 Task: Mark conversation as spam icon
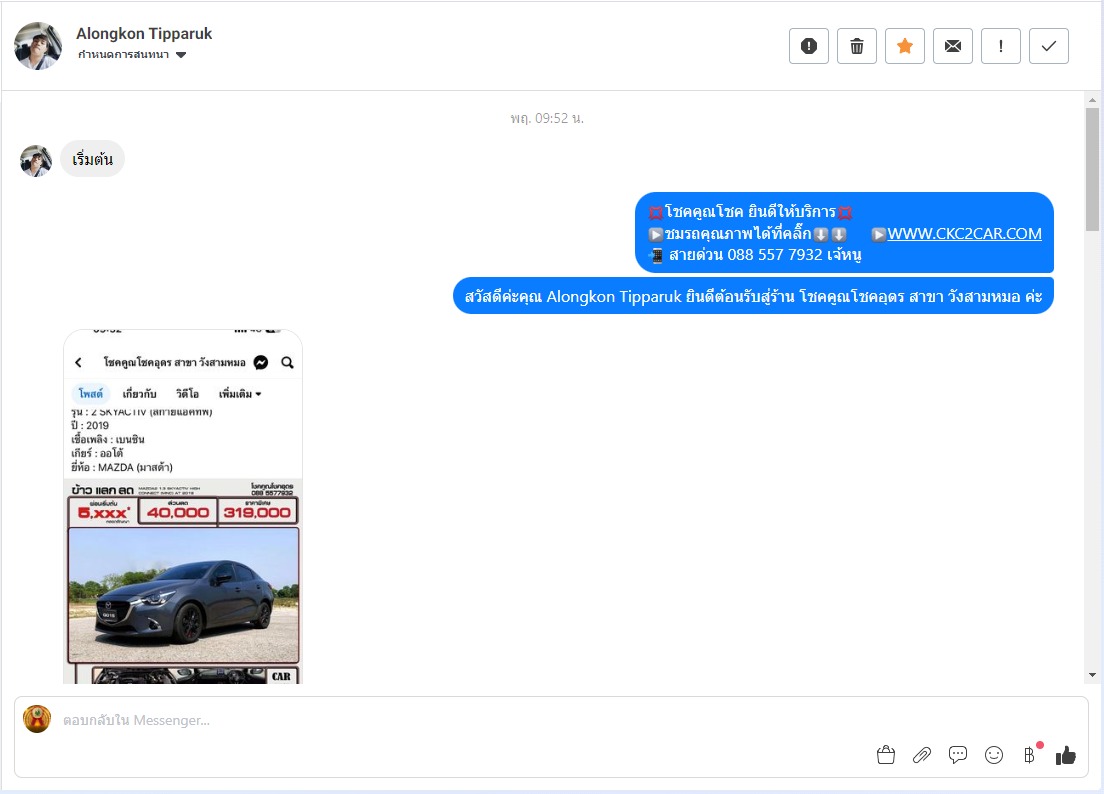coord(808,46)
